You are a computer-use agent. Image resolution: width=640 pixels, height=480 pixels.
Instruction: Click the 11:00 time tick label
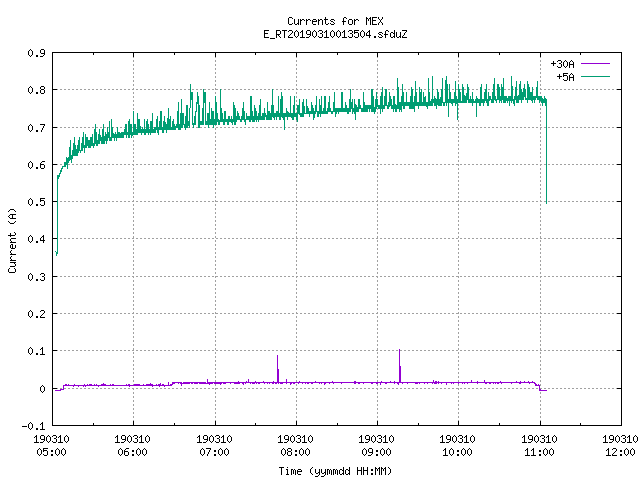[539, 452]
